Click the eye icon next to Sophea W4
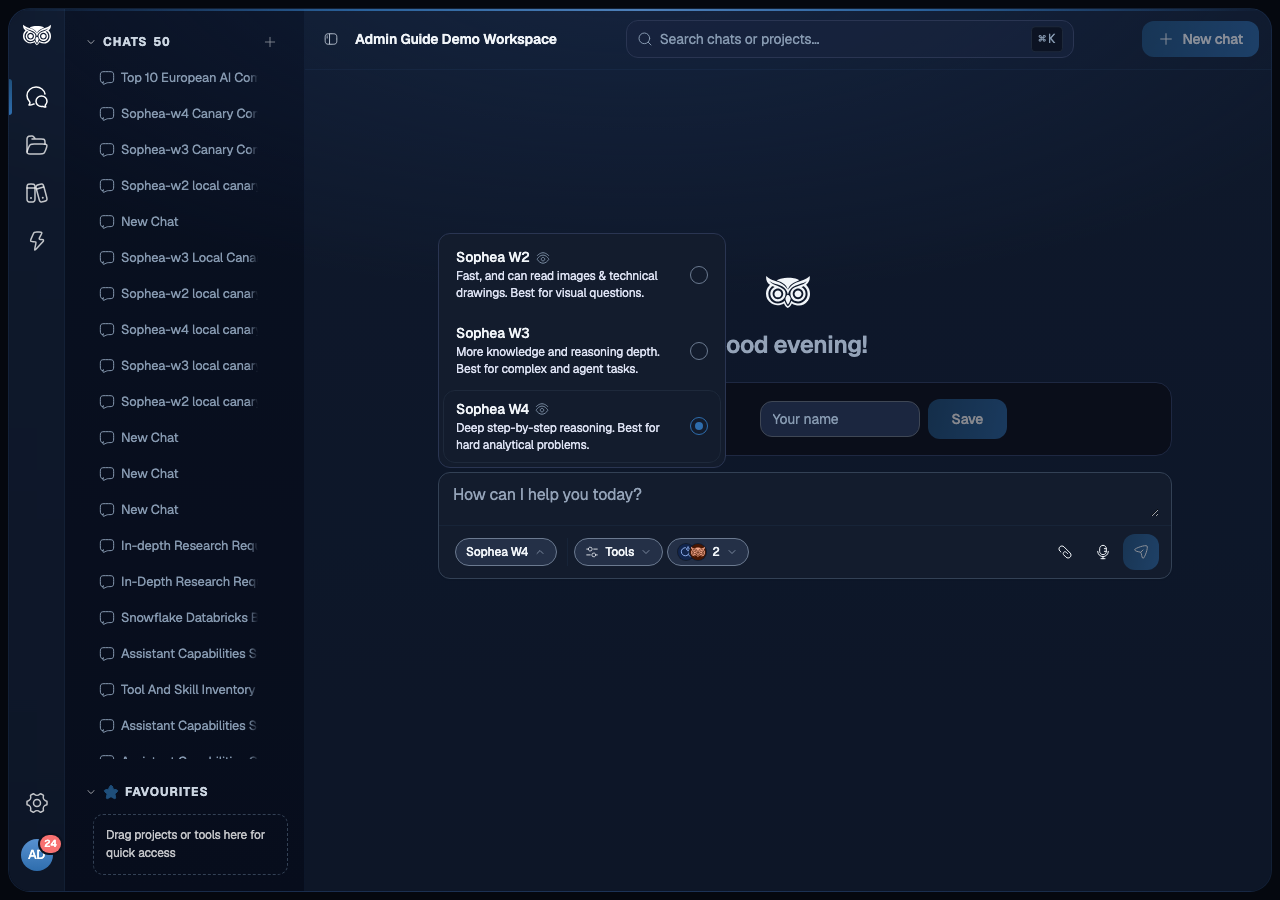This screenshot has height=900, width=1280. (x=543, y=409)
